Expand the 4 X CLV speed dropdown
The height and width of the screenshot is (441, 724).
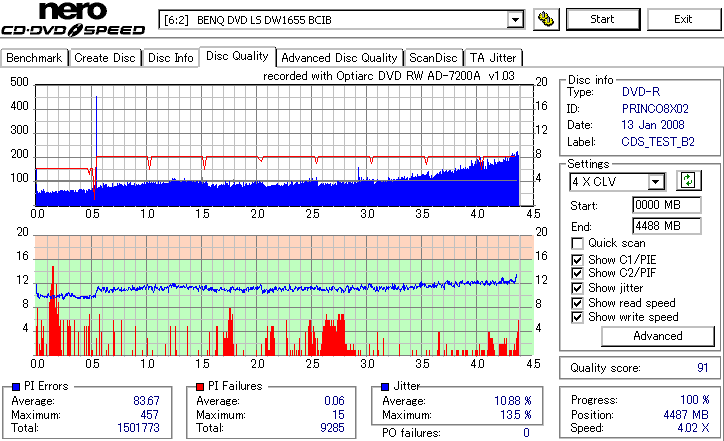[x=655, y=181]
